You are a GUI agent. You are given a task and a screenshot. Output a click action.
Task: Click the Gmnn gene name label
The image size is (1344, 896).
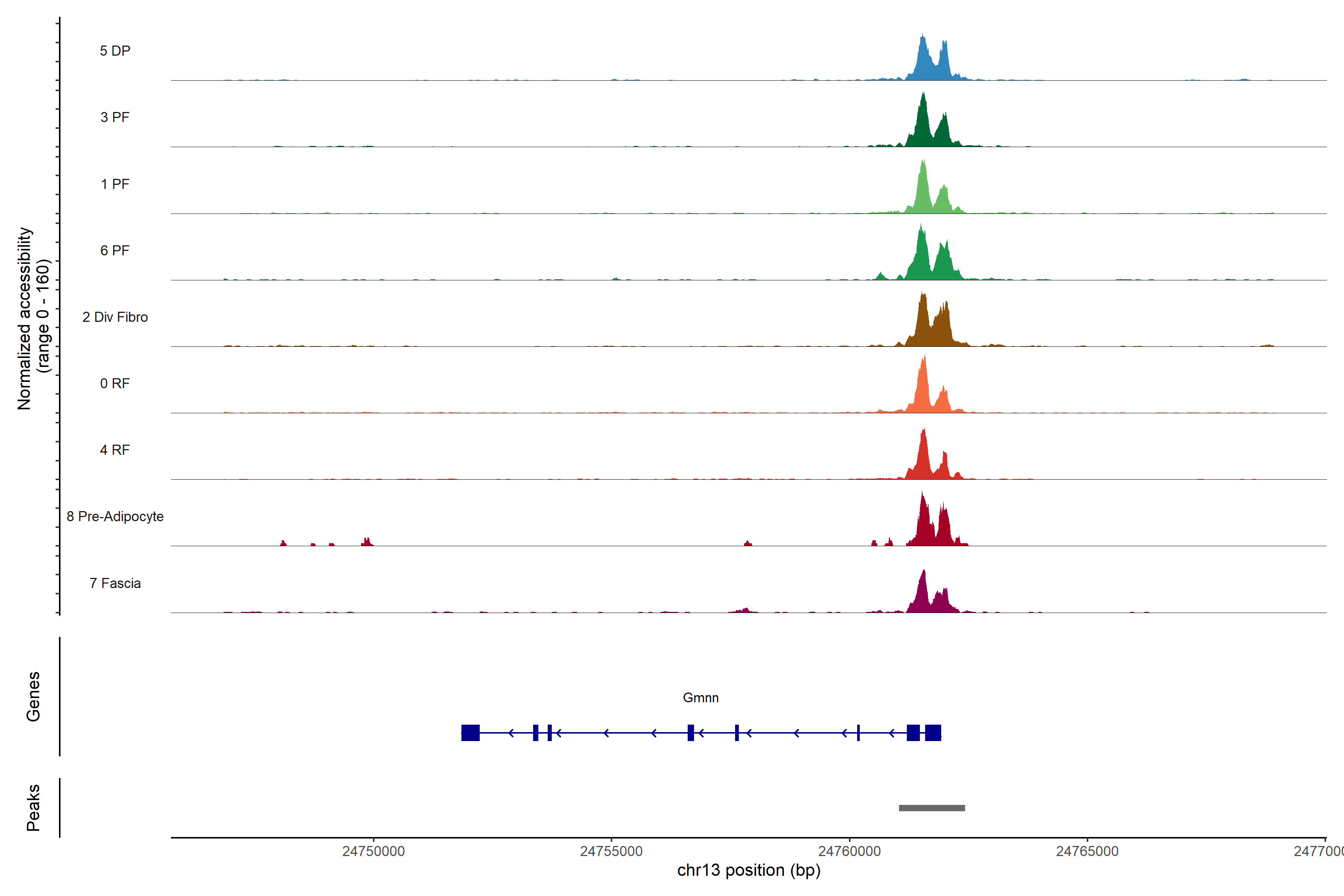pos(701,698)
